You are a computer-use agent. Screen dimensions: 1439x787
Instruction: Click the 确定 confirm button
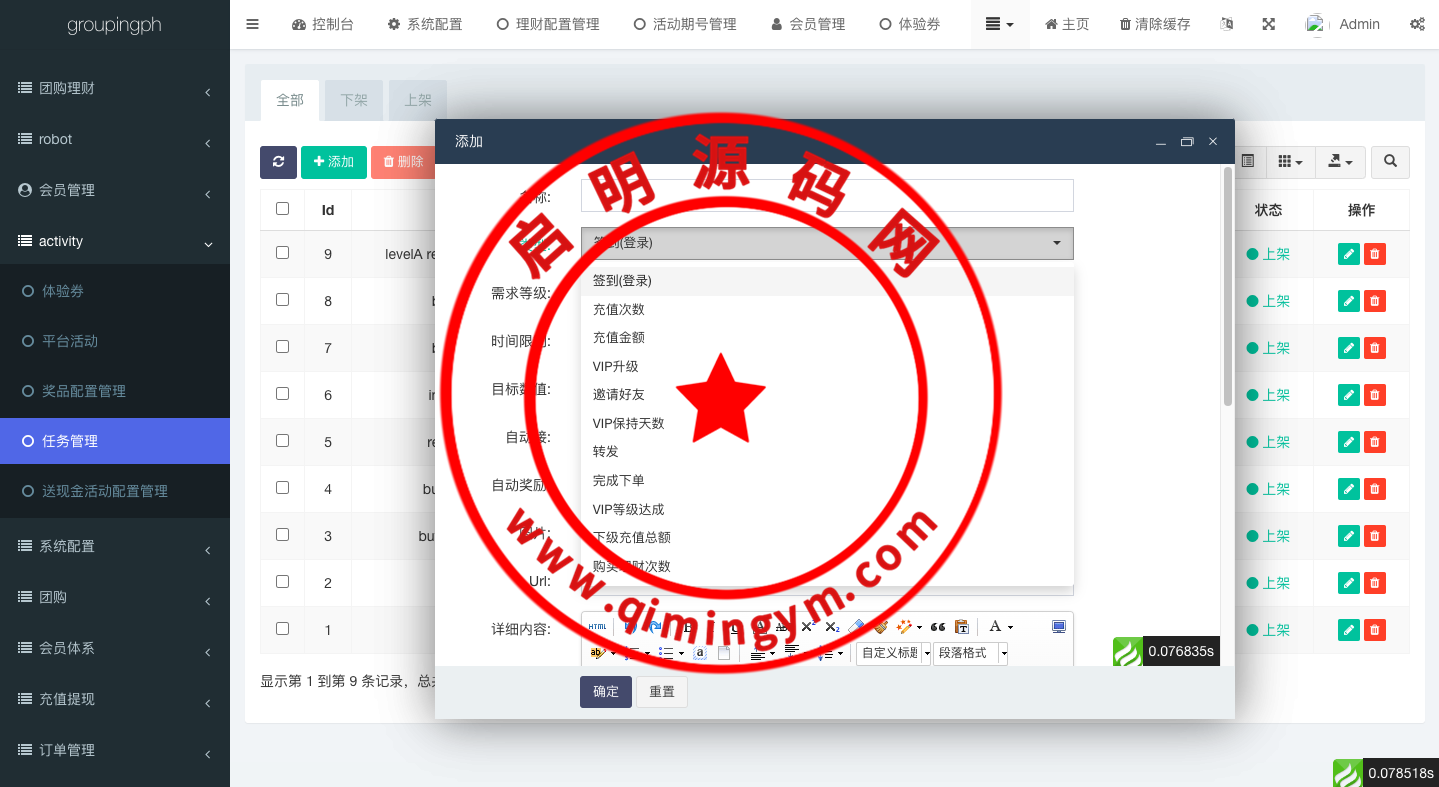point(605,692)
